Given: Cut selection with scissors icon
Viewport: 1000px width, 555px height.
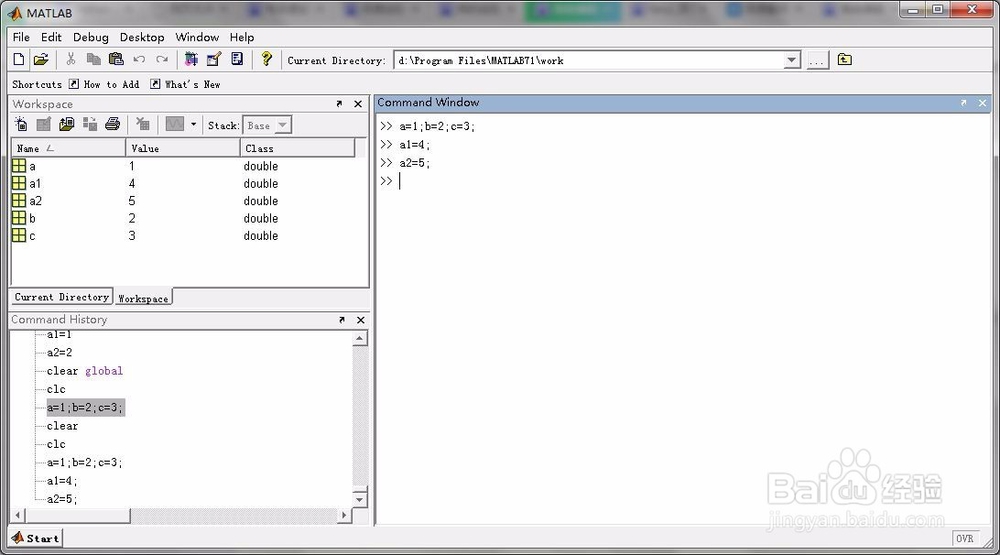Looking at the screenshot, I should click(x=71, y=59).
